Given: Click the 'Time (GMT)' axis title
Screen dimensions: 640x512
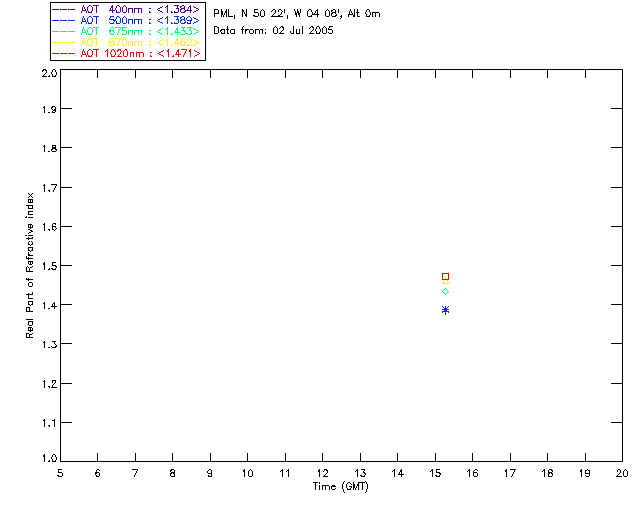Looking at the screenshot, I should [341, 487].
